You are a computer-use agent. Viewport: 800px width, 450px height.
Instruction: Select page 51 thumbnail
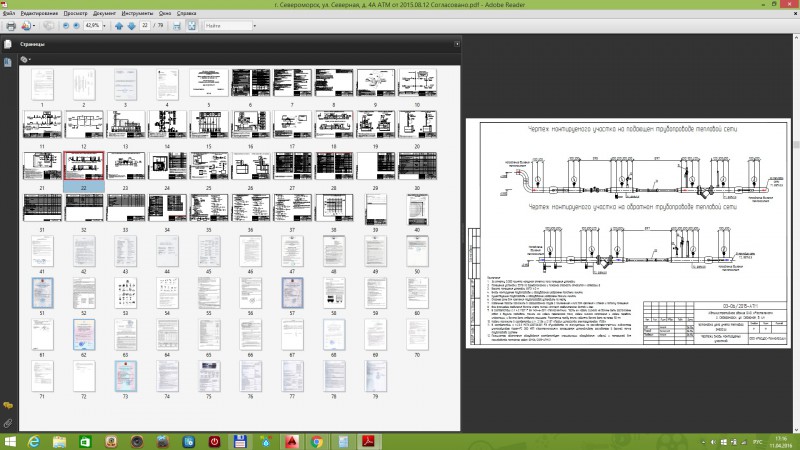(42, 293)
